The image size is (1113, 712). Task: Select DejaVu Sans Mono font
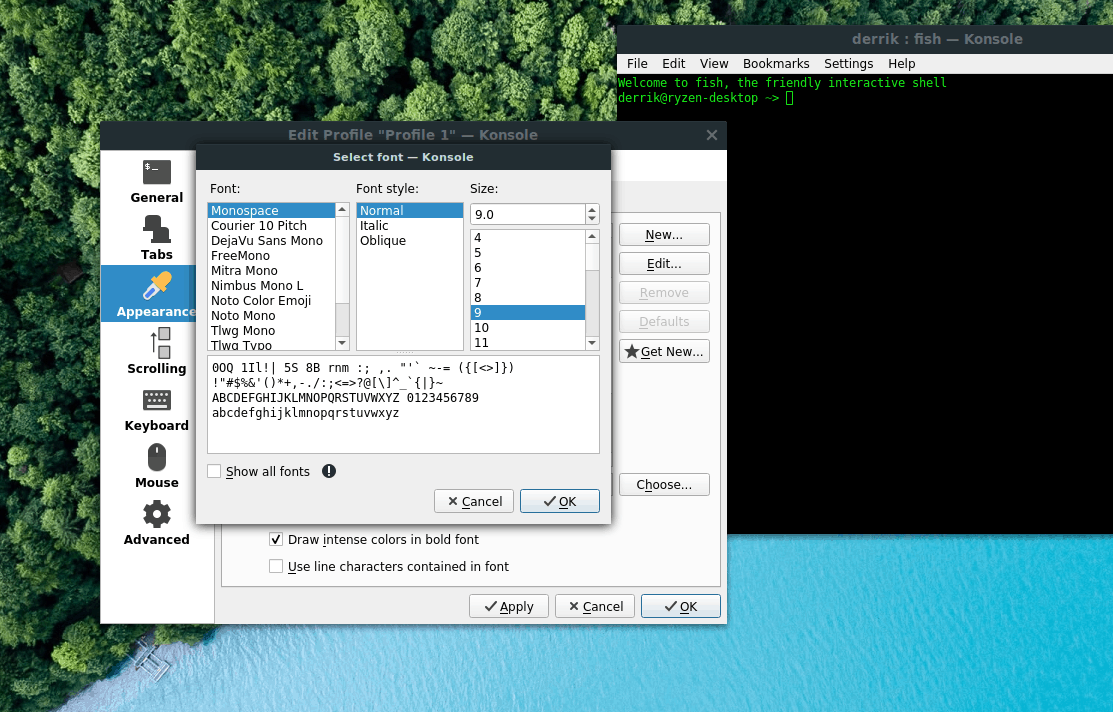coord(271,240)
